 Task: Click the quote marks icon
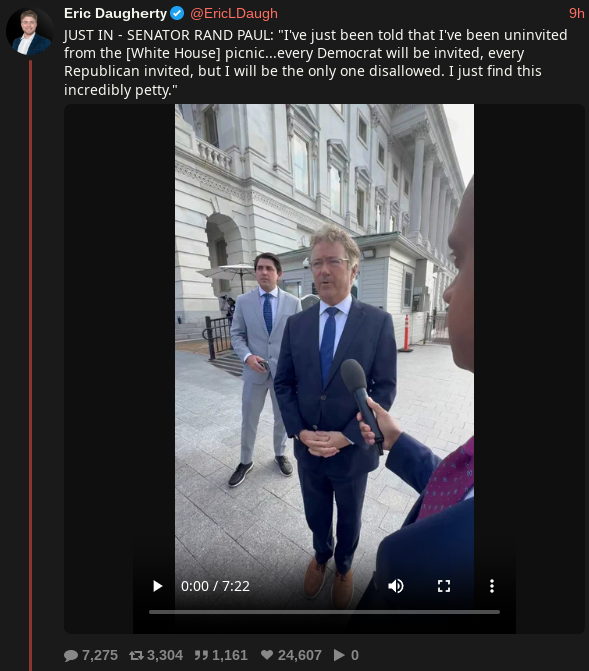coord(201,655)
